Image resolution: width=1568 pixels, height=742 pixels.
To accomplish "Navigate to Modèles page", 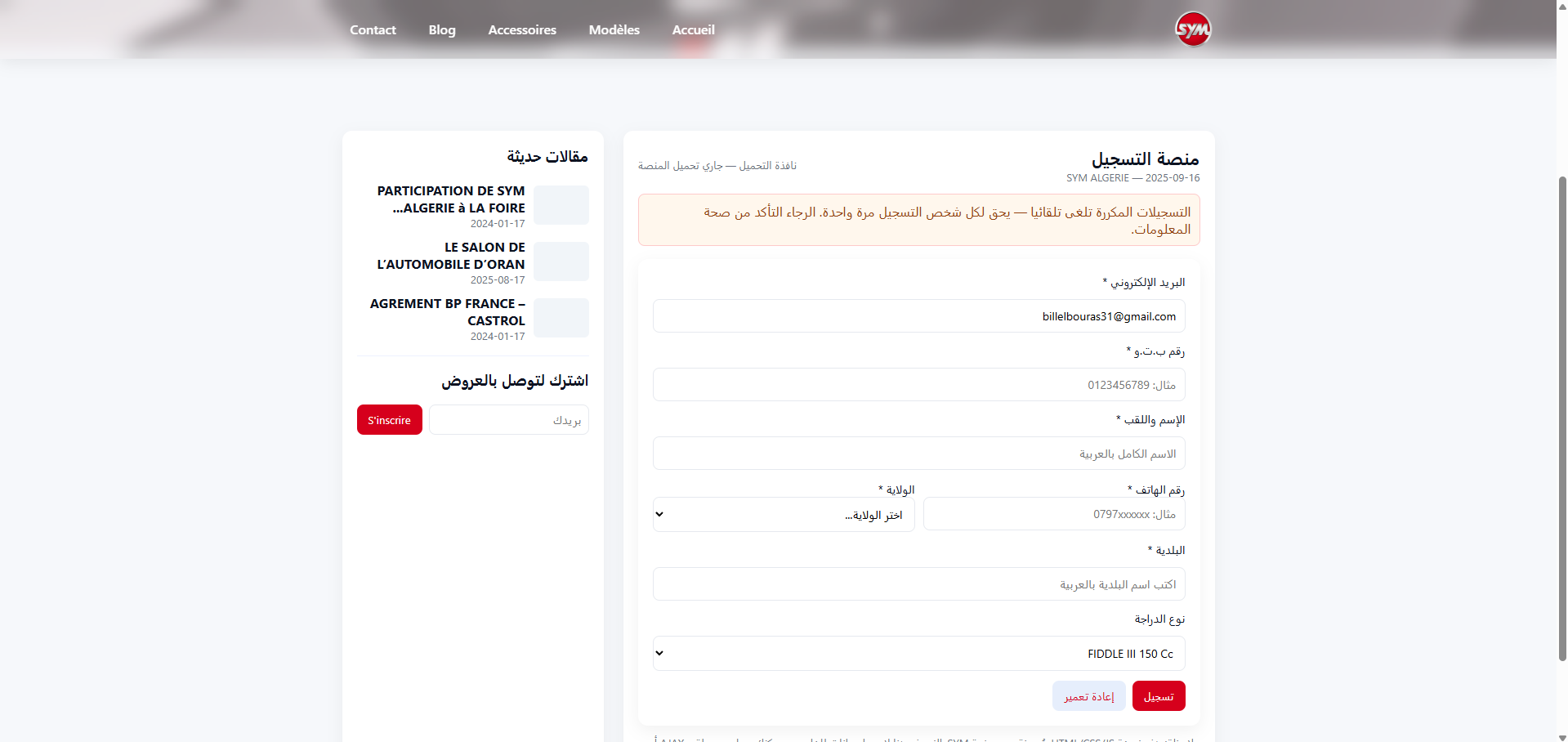I will click(614, 29).
